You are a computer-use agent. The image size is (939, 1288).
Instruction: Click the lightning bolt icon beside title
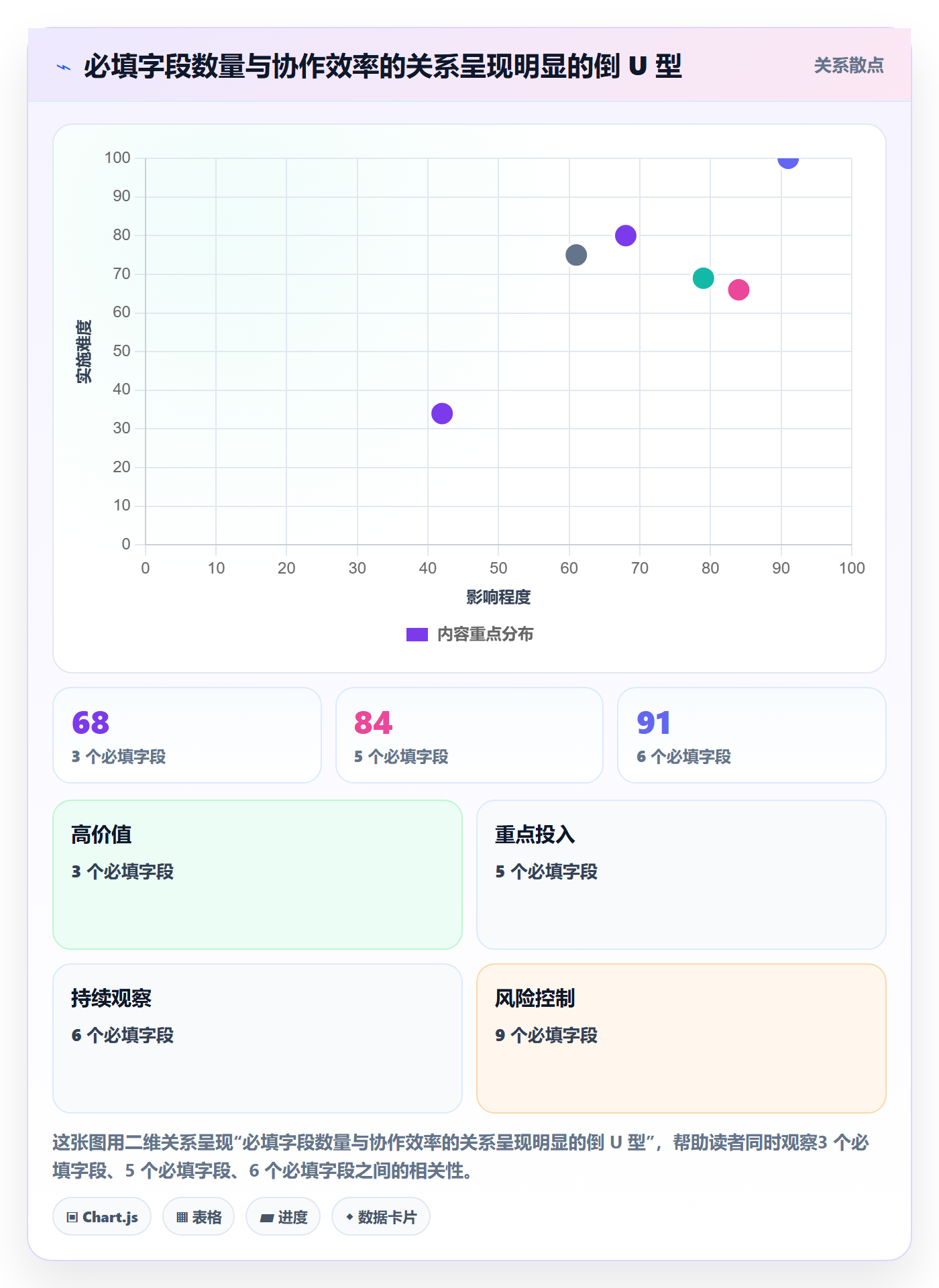pos(64,67)
